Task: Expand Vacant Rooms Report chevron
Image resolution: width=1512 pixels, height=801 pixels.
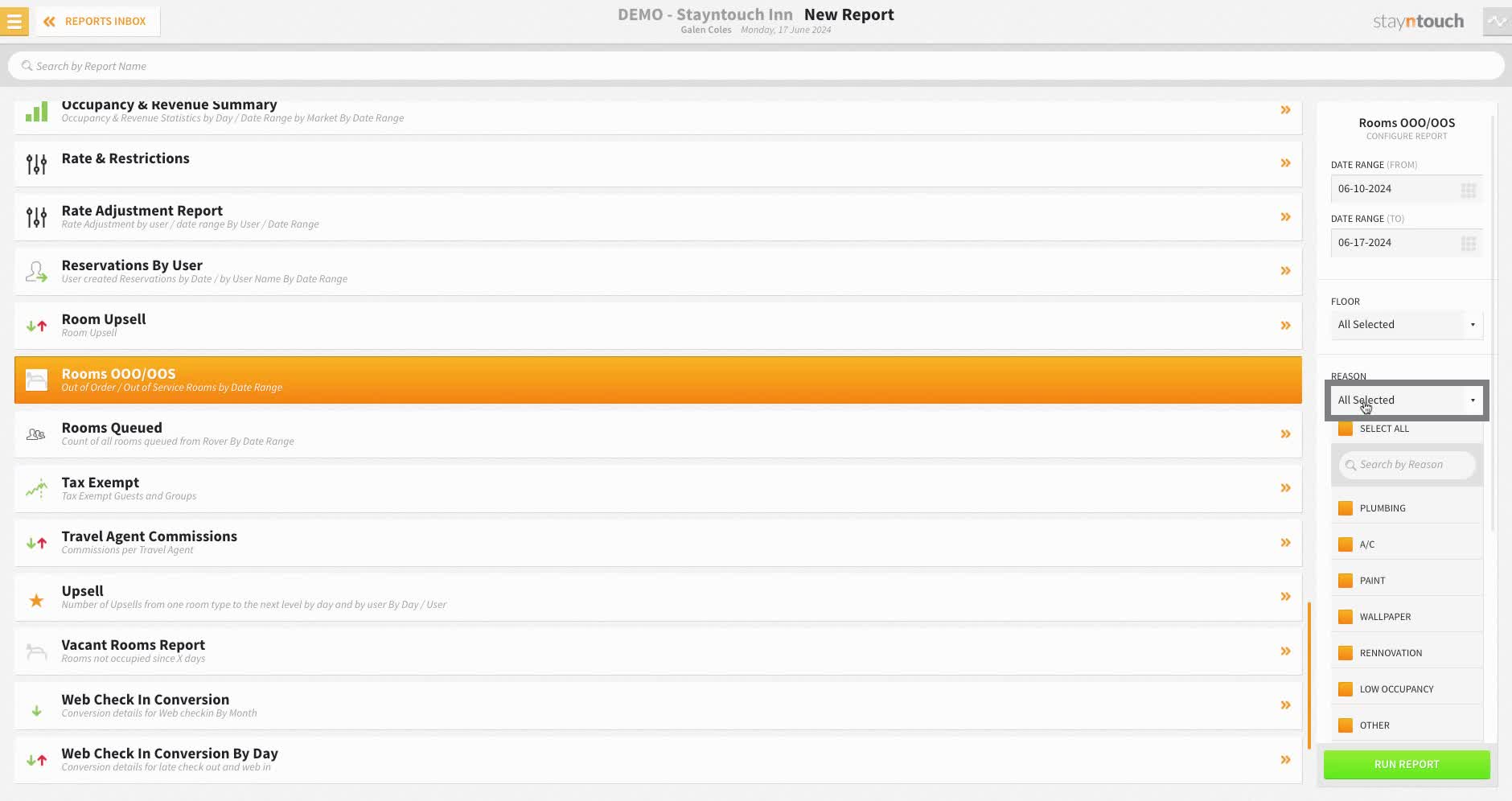Action: [1285, 651]
